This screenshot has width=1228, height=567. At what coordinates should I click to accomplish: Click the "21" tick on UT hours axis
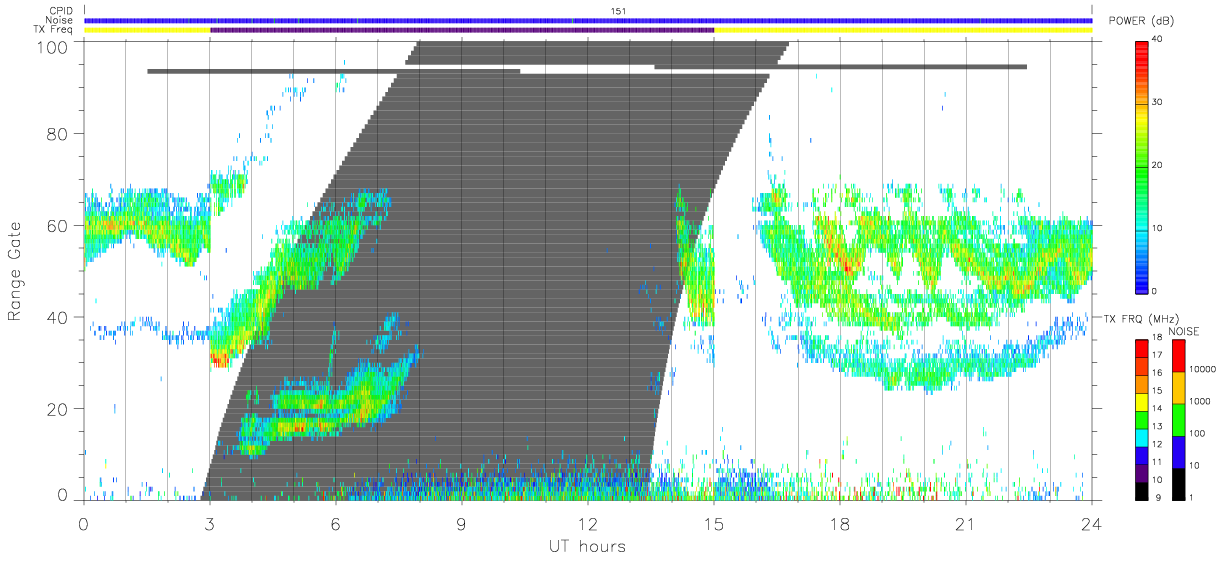pyautogui.click(x=966, y=524)
